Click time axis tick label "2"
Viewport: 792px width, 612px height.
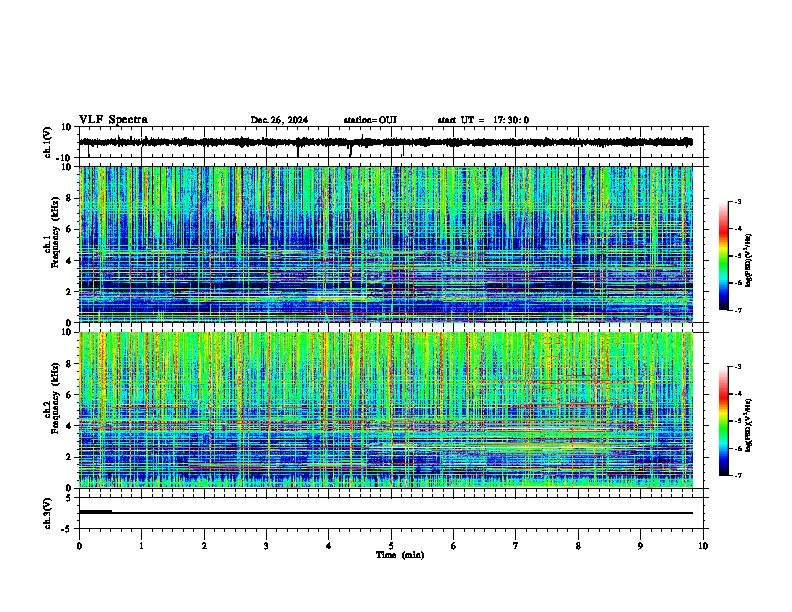(x=204, y=546)
